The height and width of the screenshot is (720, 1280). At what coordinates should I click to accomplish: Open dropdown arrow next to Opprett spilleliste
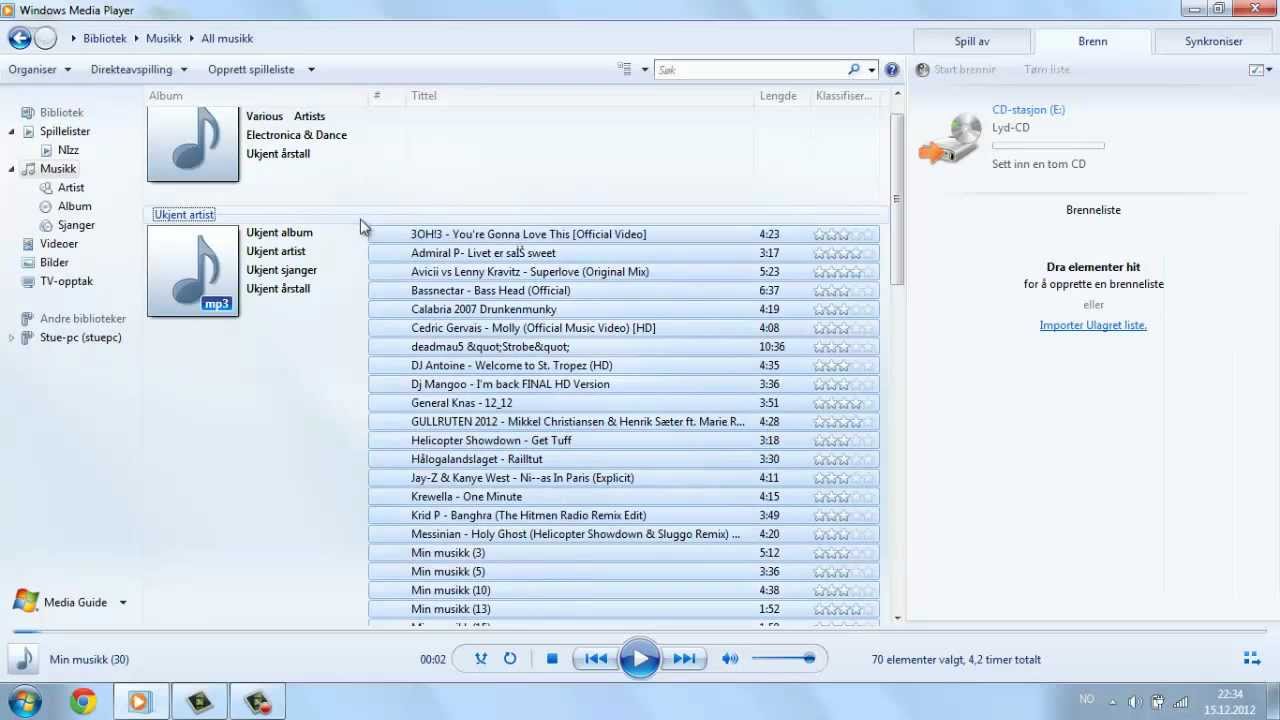tap(311, 70)
